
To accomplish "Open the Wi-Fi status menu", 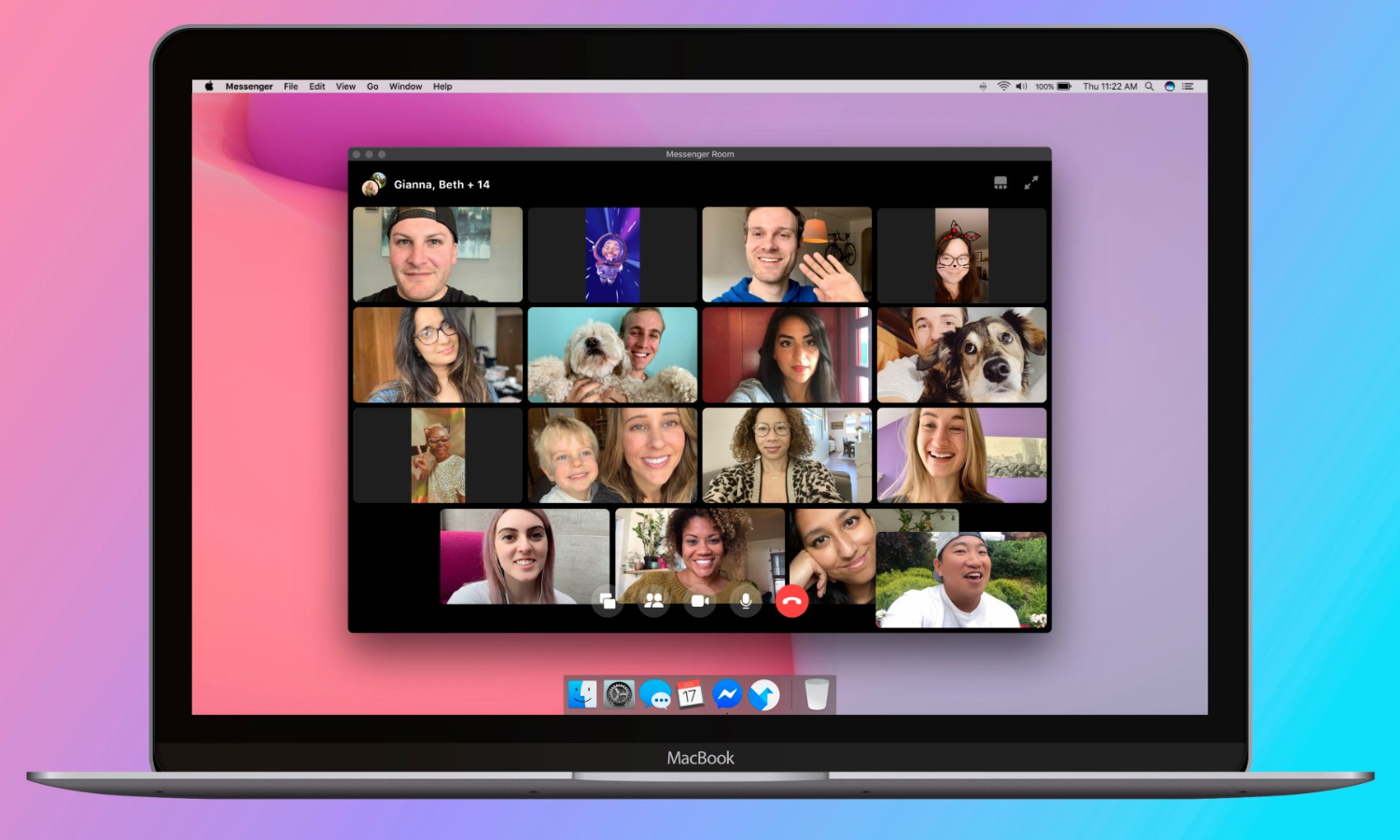I will coord(1003,87).
